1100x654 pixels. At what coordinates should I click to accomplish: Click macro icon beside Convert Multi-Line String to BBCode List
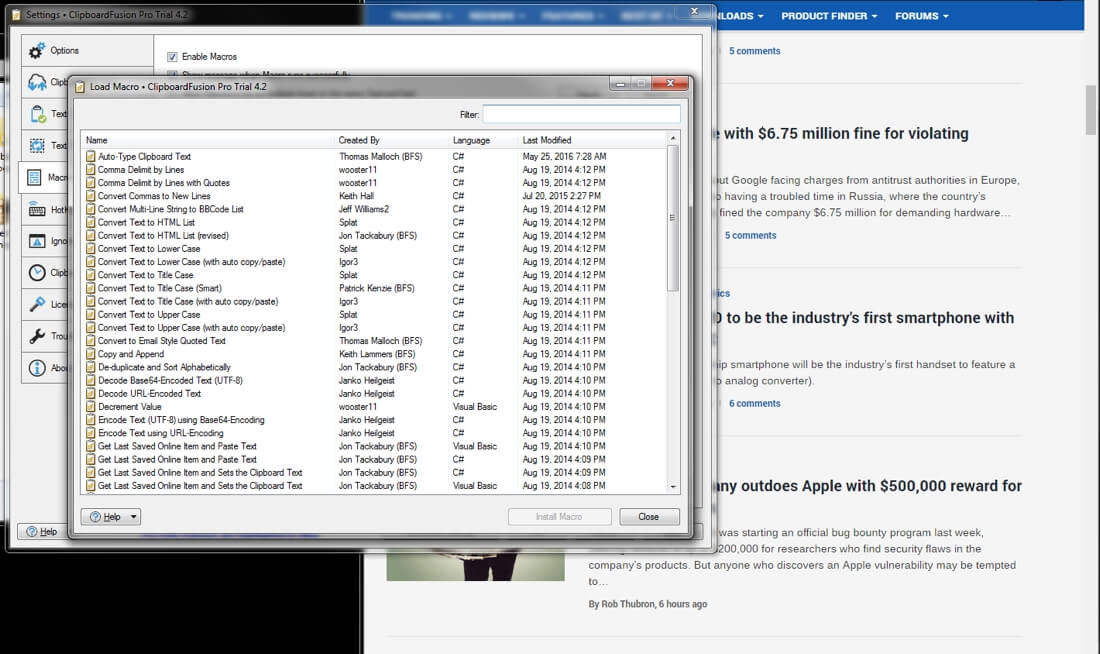90,209
